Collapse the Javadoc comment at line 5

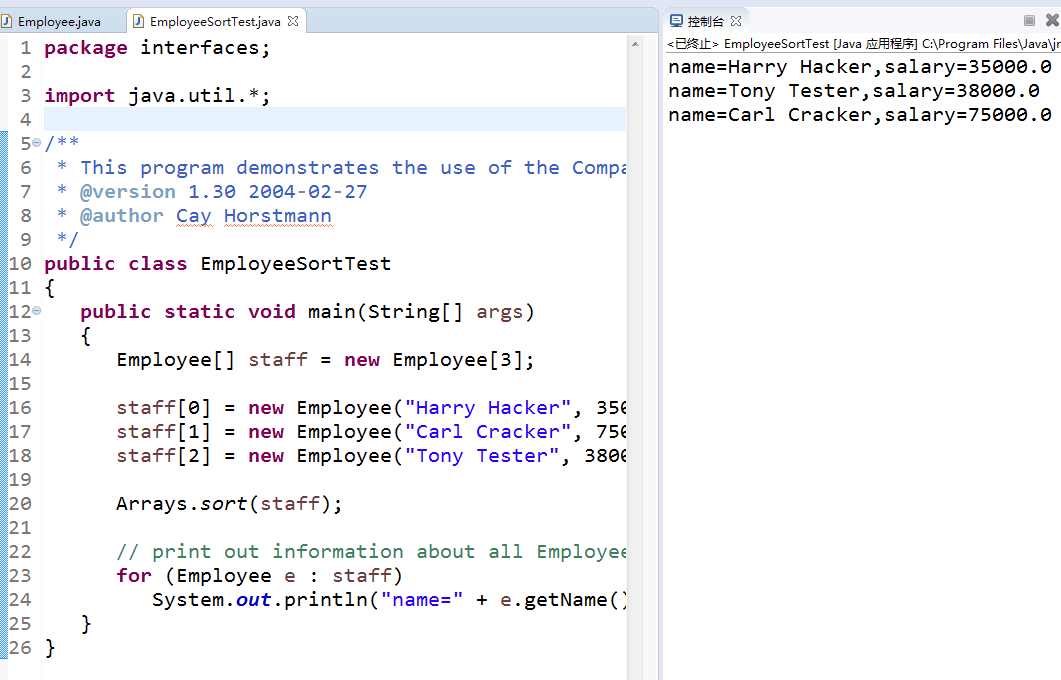tap(37, 143)
